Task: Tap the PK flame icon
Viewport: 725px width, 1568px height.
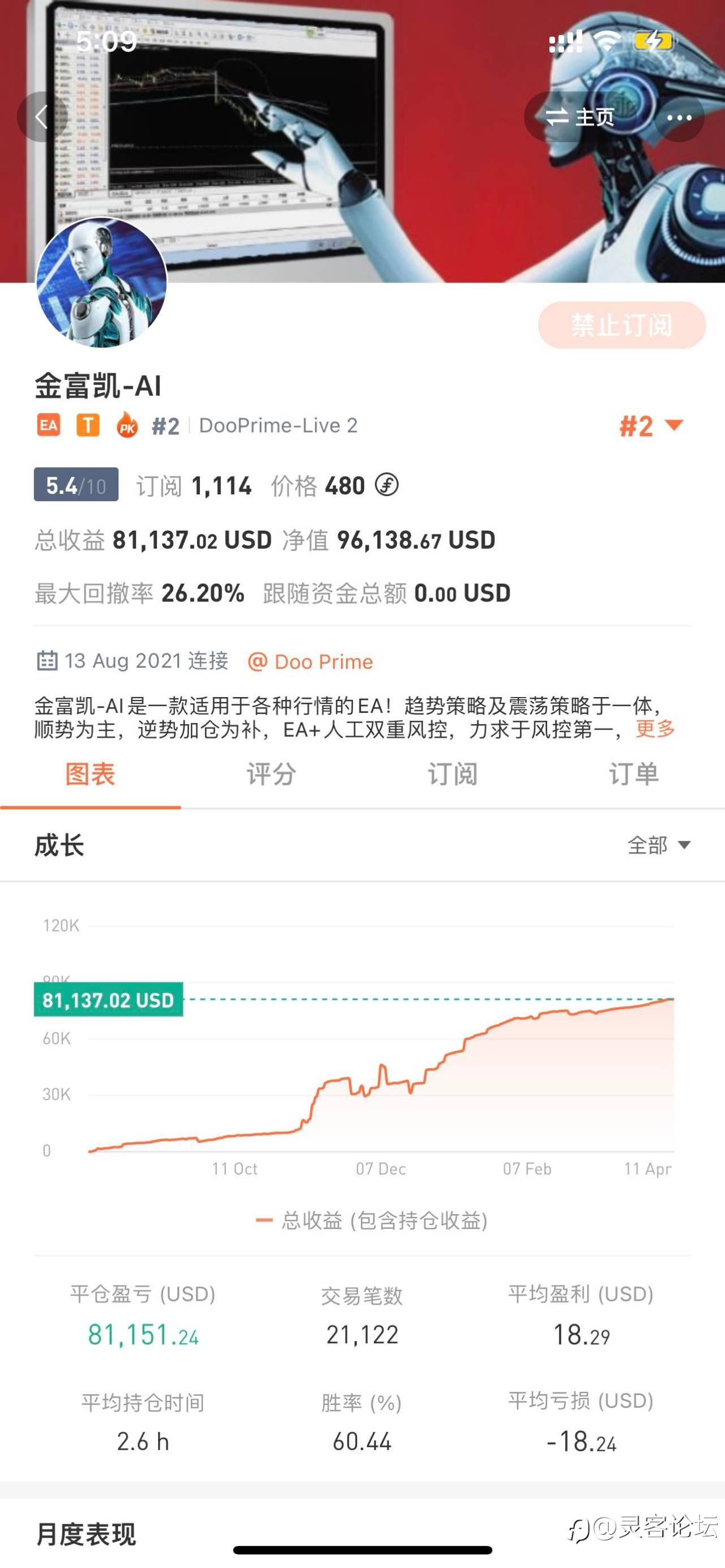Action: pos(127,424)
